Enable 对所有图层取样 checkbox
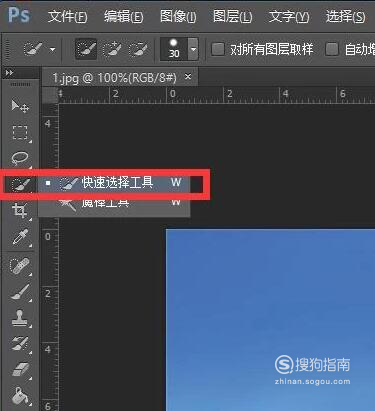Viewport: 375px width, 411px height. click(218, 49)
